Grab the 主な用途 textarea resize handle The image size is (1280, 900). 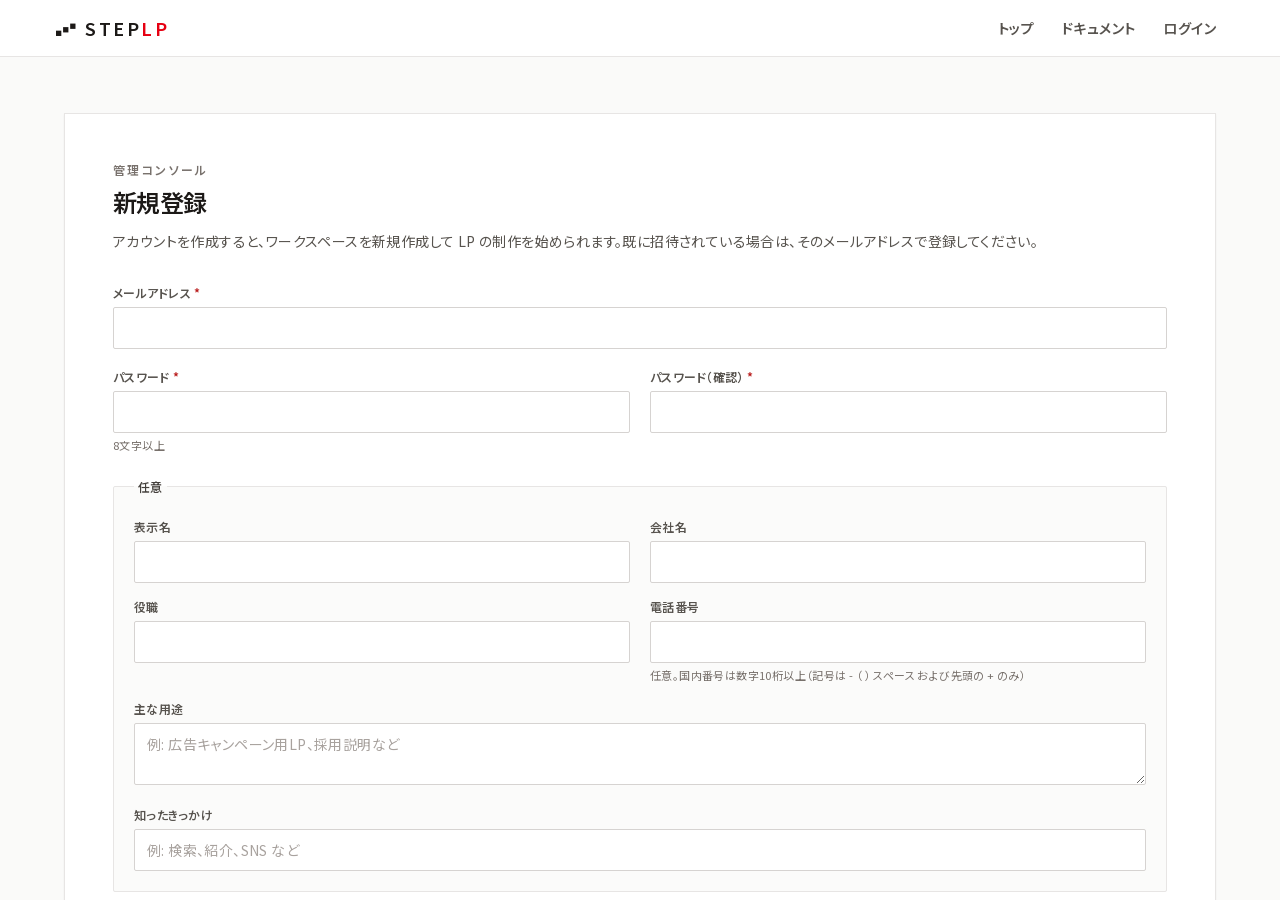point(1139,778)
